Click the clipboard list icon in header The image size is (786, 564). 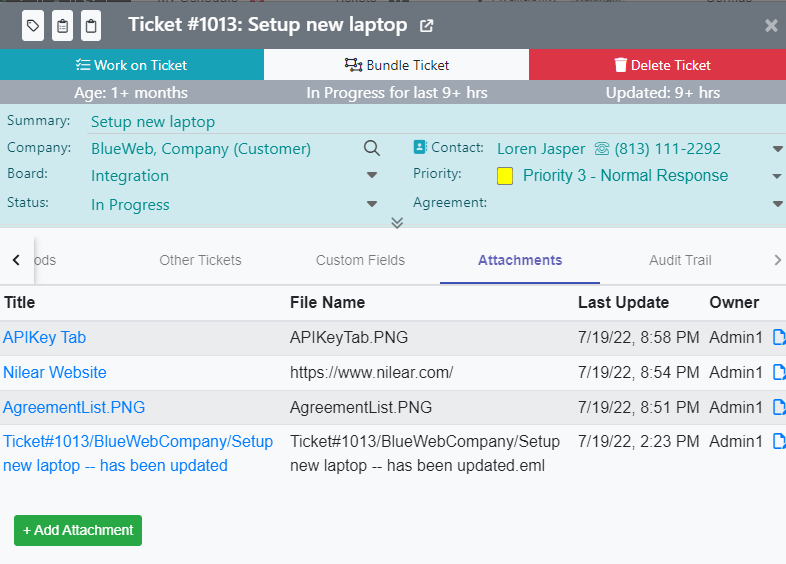point(63,26)
